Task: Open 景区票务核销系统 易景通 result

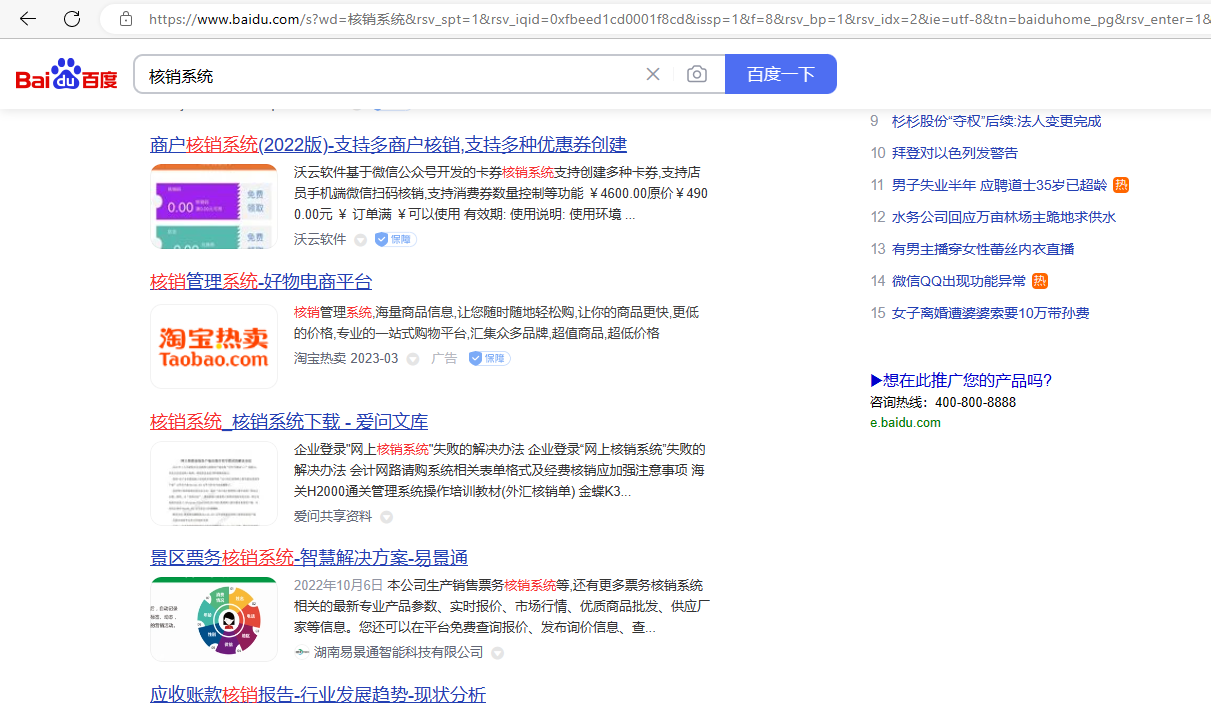Action: point(309,557)
